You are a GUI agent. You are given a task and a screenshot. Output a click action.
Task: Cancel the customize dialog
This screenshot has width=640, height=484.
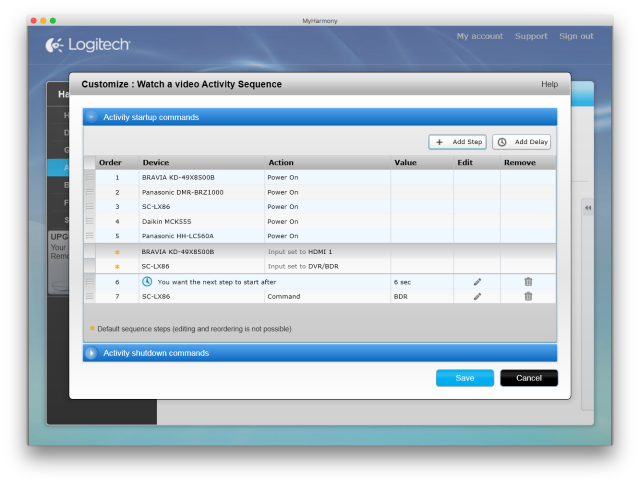529,378
